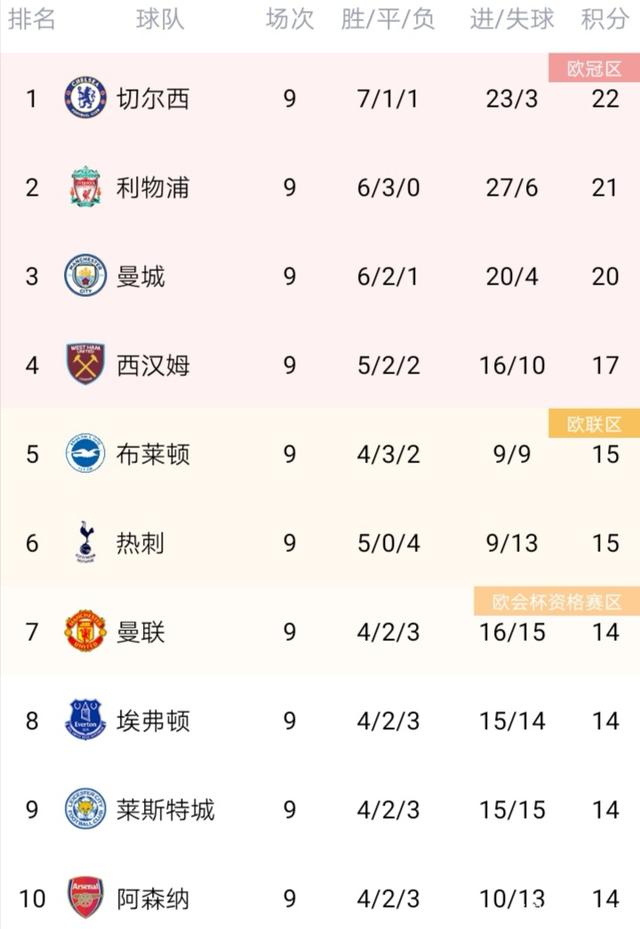
Task: Click the 欧冠区 zone label
Action: coord(593,68)
